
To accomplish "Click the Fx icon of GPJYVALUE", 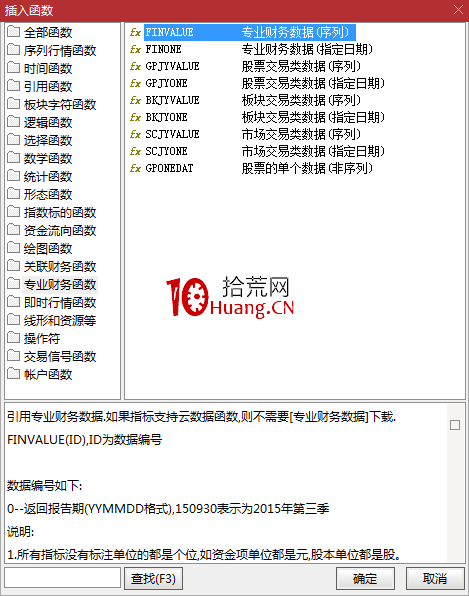I will 135,67.
